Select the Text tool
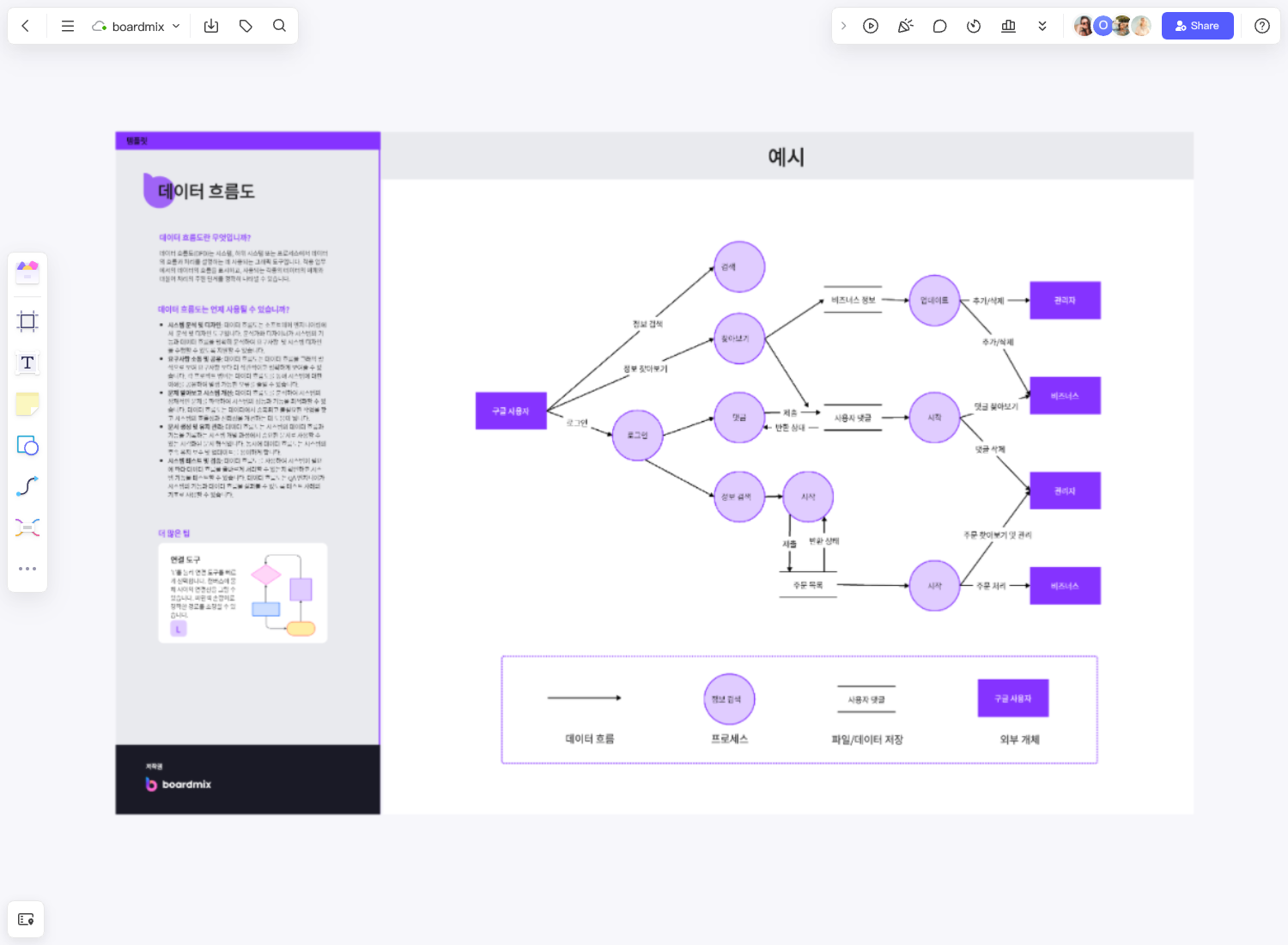 (x=27, y=363)
